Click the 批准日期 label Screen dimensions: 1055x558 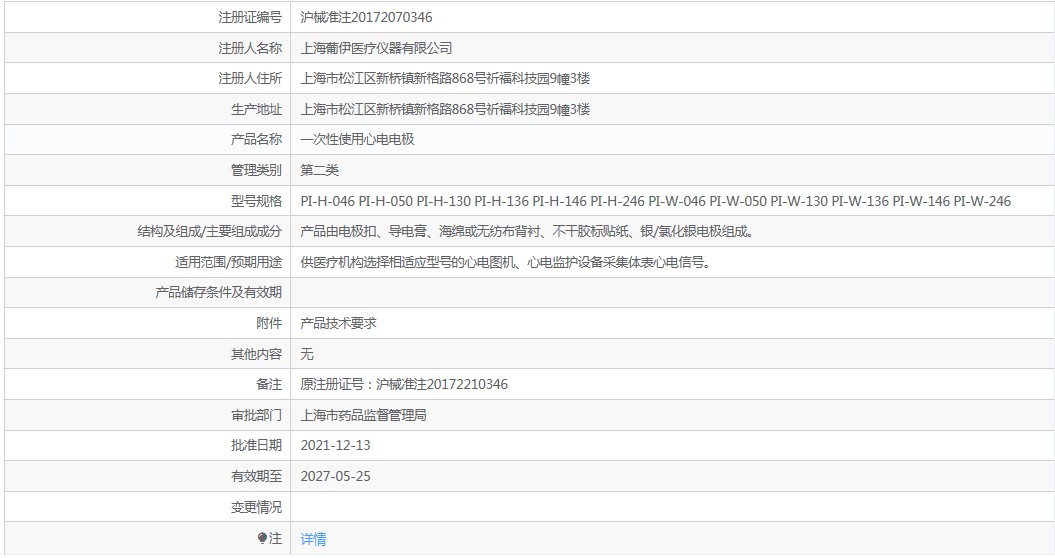click(x=256, y=446)
